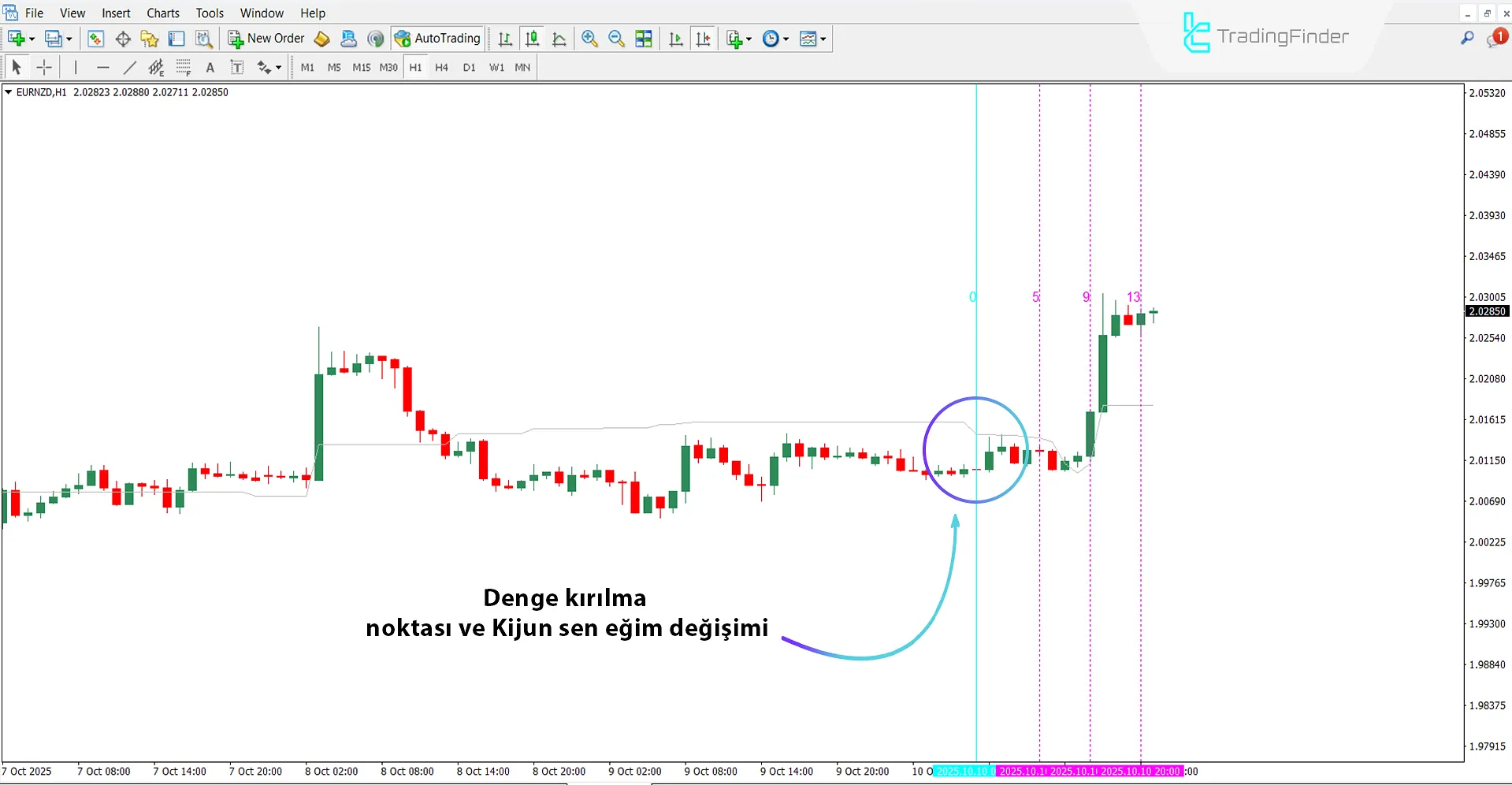Select the Crosshair tool
The width and height of the screenshot is (1512, 785).
(x=44, y=68)
